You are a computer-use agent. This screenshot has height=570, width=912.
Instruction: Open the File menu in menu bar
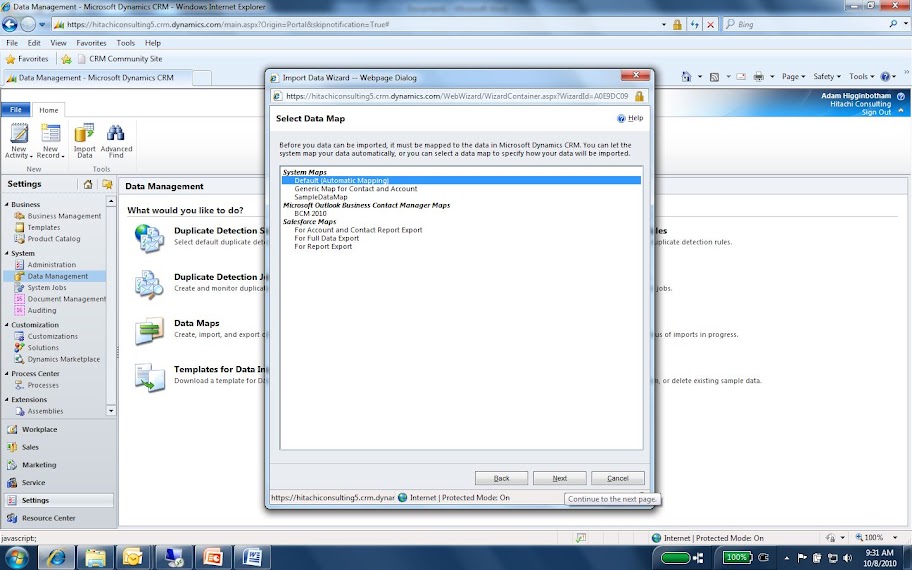coord(12,43)
